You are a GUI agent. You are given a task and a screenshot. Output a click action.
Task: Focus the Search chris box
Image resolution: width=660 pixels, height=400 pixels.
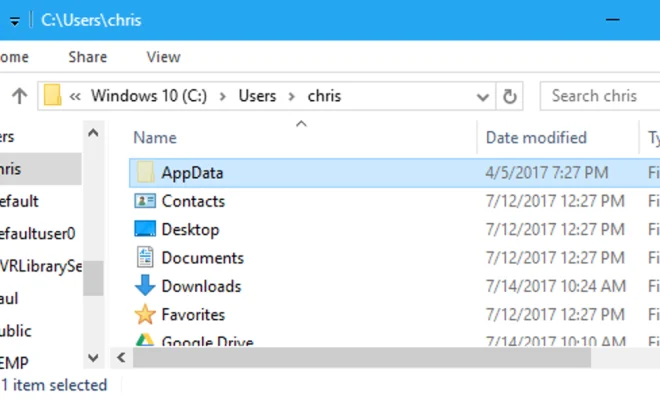600,96
